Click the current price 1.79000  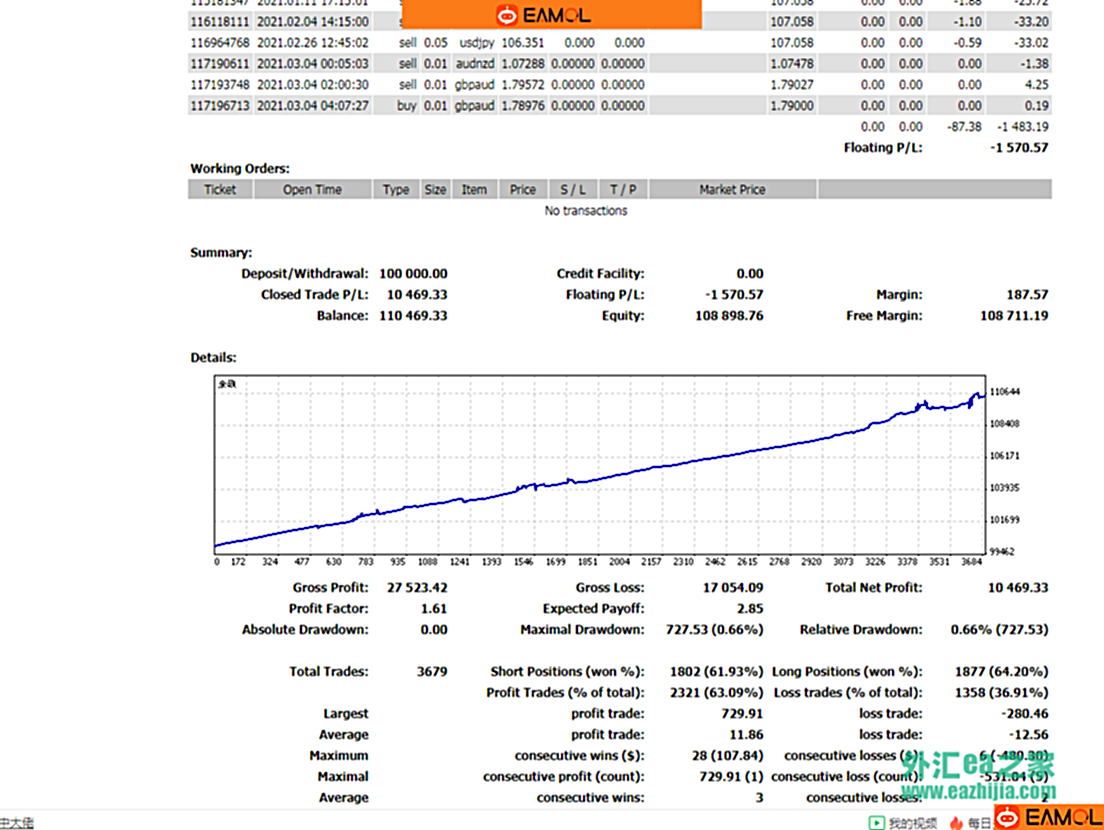point(792,106)
